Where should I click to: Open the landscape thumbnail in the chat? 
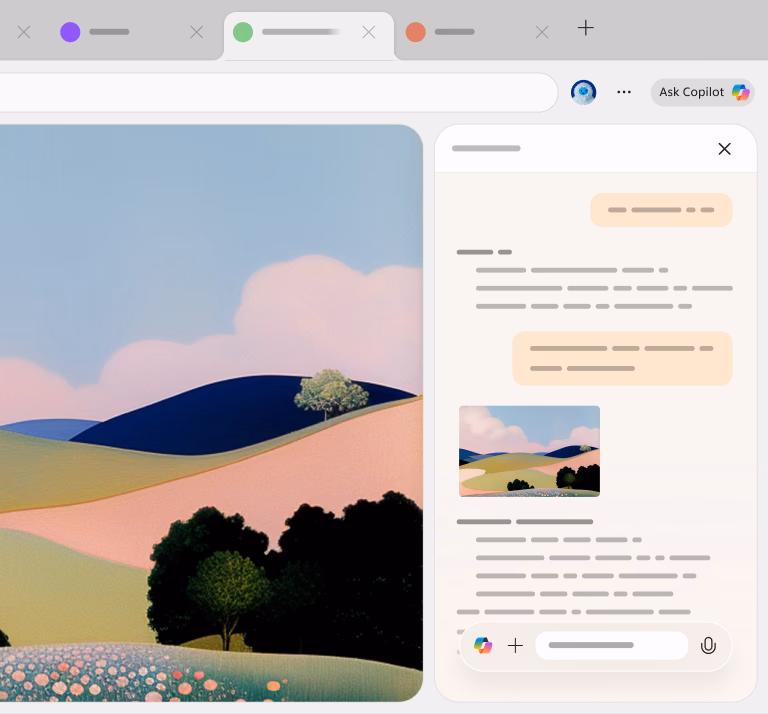click(529, 451)
